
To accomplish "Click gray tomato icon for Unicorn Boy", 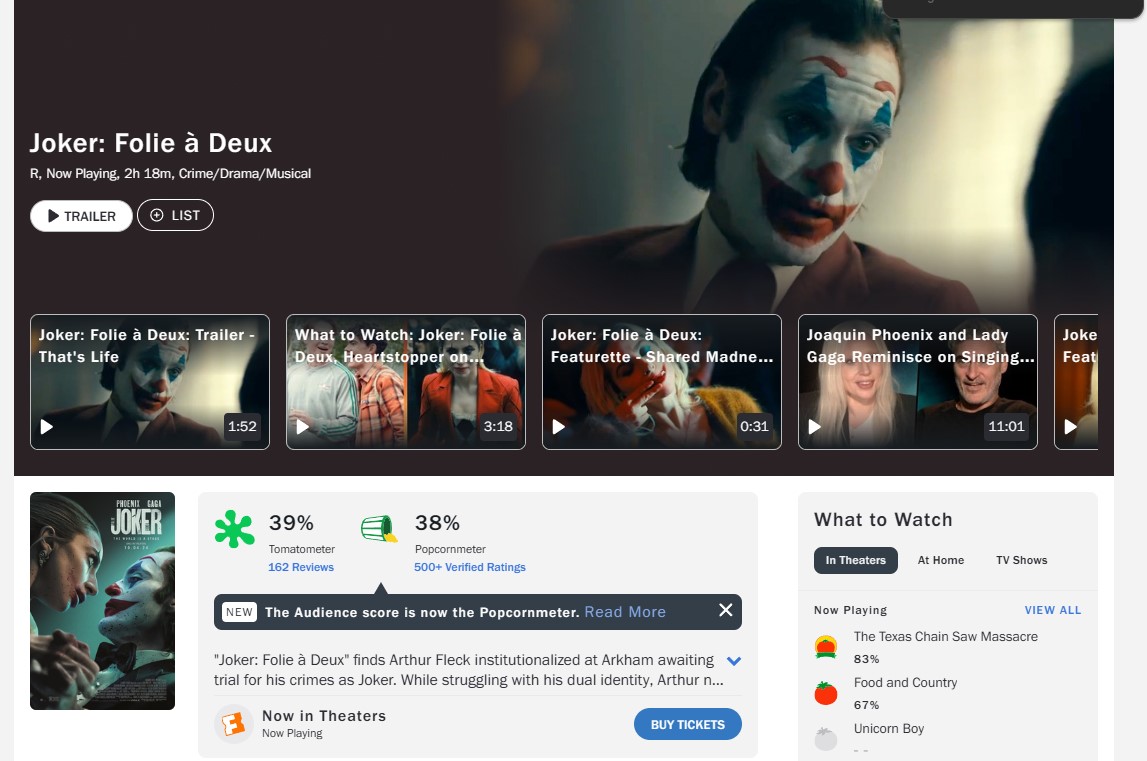I will 826,739.
